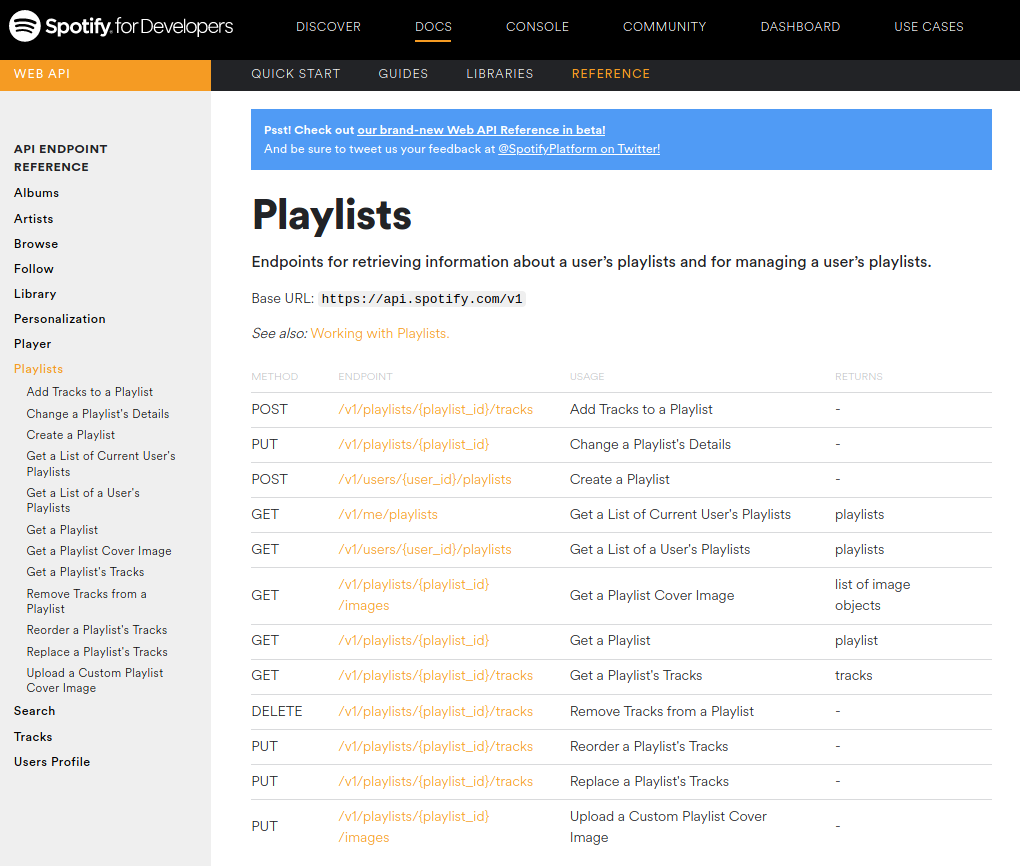Viewport: 1020px width, 866px height.
Task: Select the Web API orange header
Action: (105, 75)
